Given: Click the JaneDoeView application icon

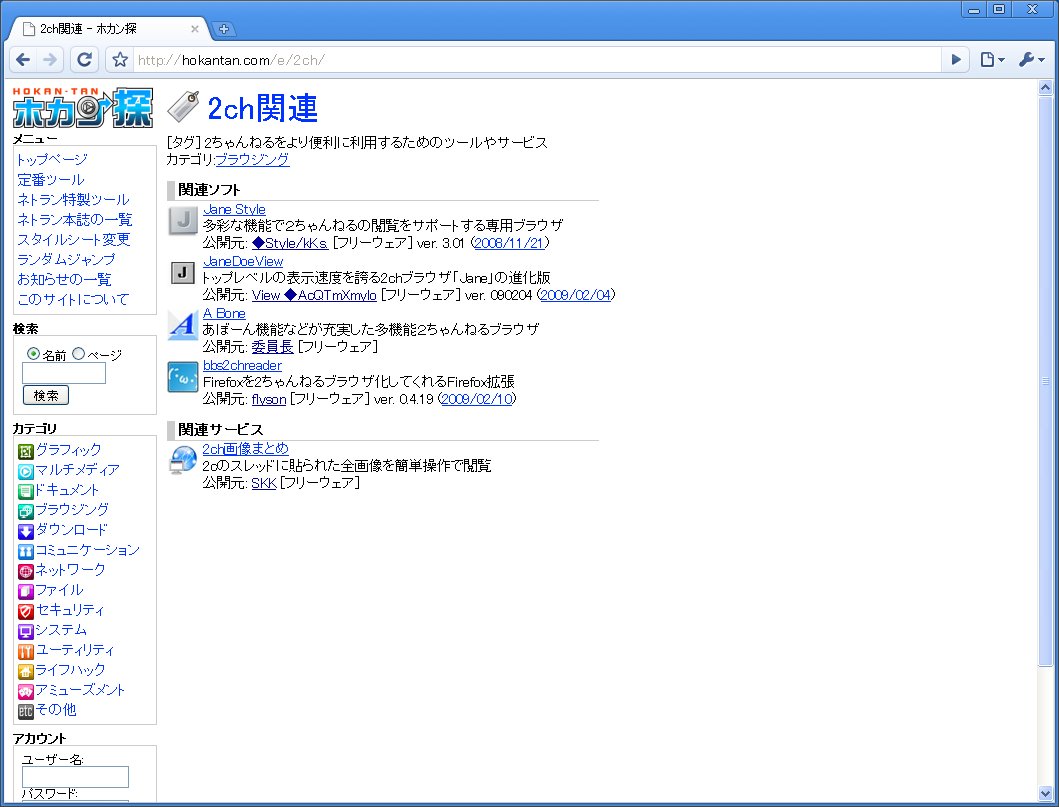Looking at the screenshot, I should point(182,272).
